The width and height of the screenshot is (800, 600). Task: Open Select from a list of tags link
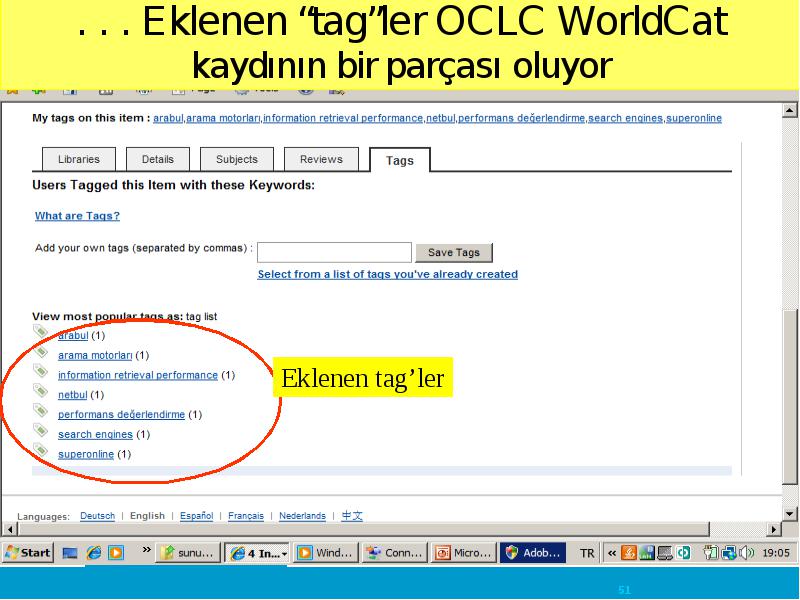point(387,274)
